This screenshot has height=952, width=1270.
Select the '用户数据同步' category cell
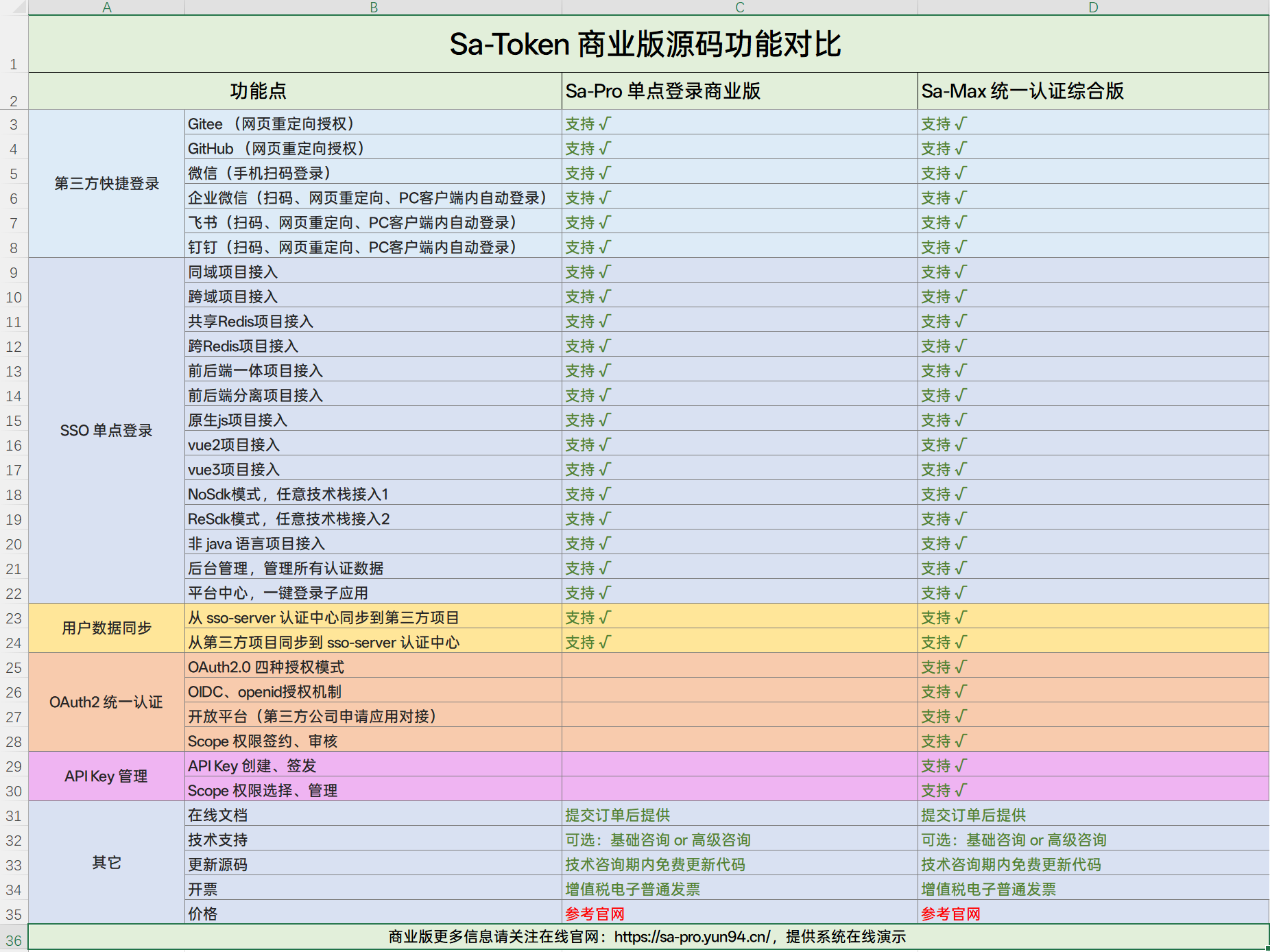[106, 628]
